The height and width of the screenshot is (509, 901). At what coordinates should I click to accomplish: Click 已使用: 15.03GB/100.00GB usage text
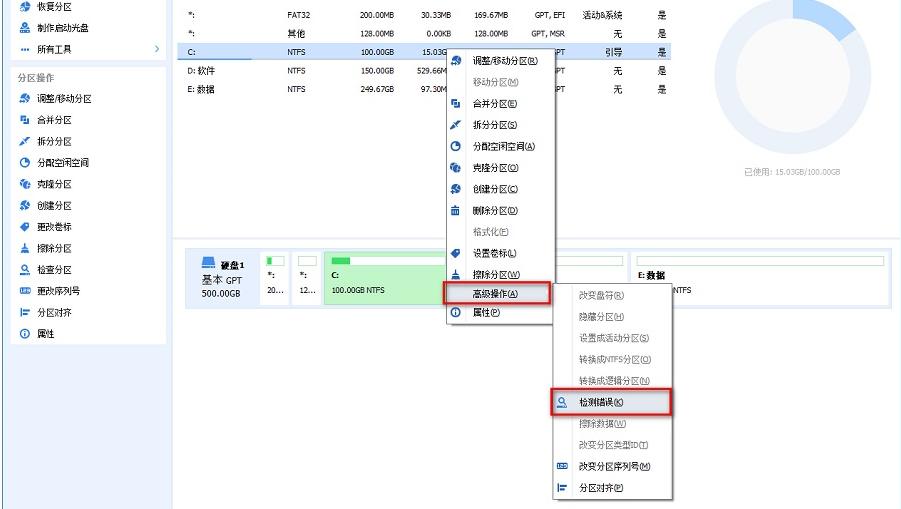pyautogui.click(x=792, y=172)
